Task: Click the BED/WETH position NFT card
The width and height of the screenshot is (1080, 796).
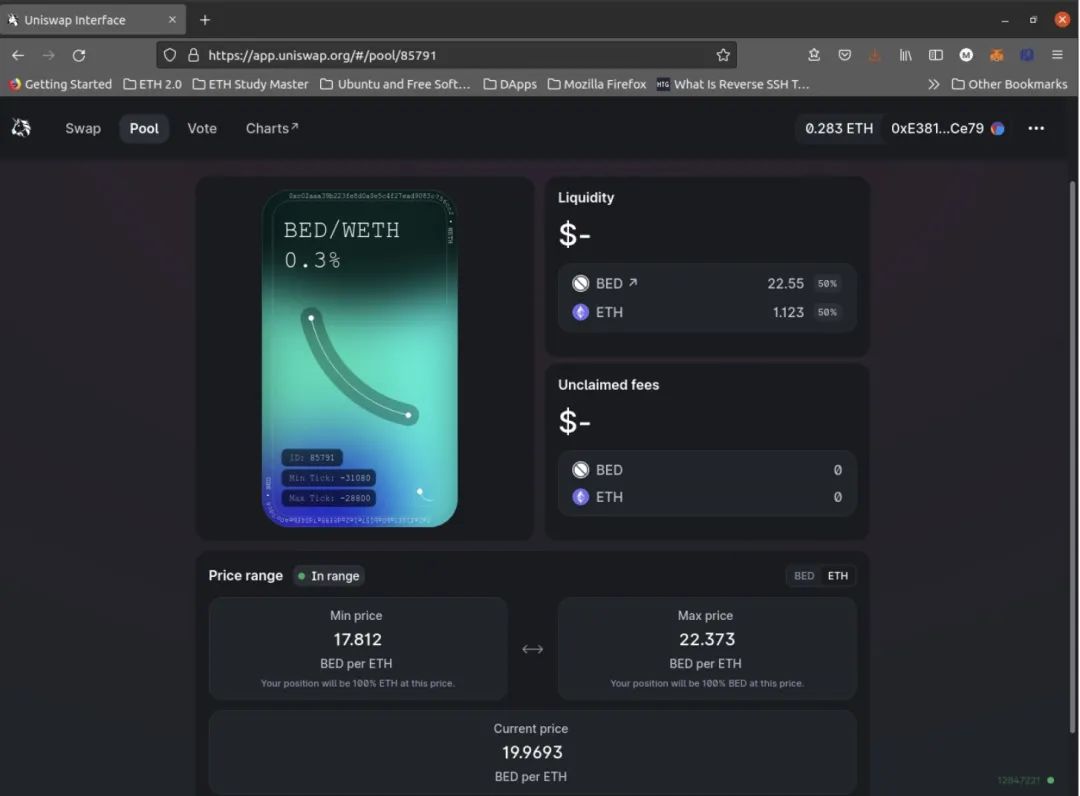Action: coord(360,358)
